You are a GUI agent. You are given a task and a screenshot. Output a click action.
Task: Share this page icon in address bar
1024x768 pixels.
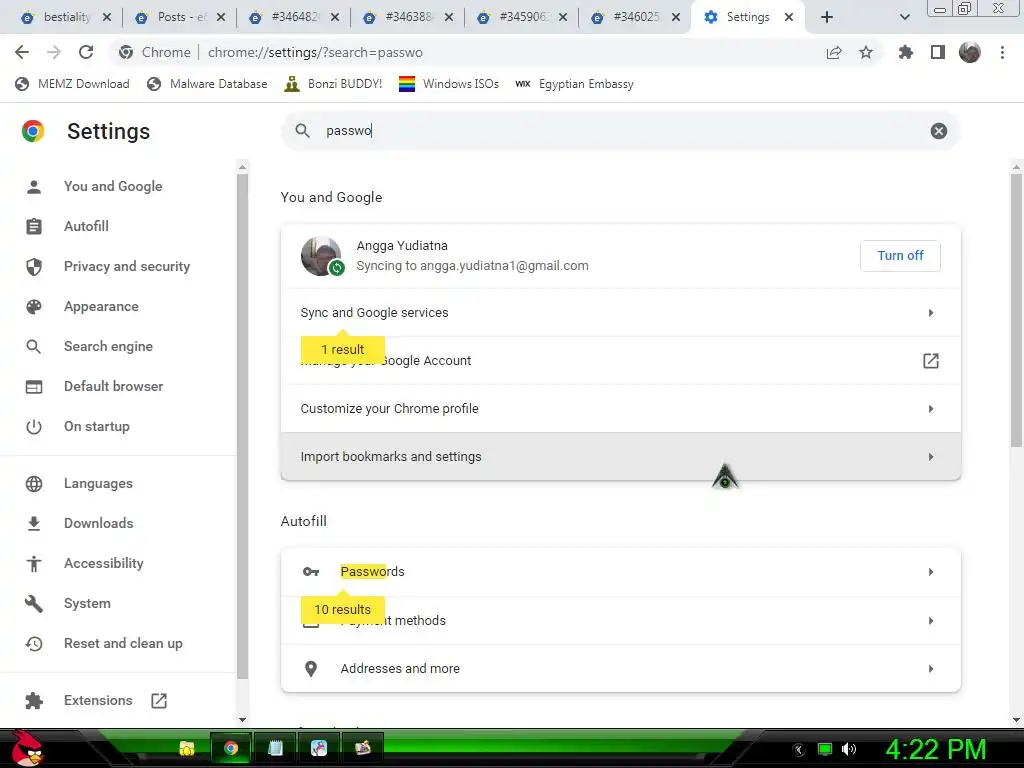click(x=834, y=53)
